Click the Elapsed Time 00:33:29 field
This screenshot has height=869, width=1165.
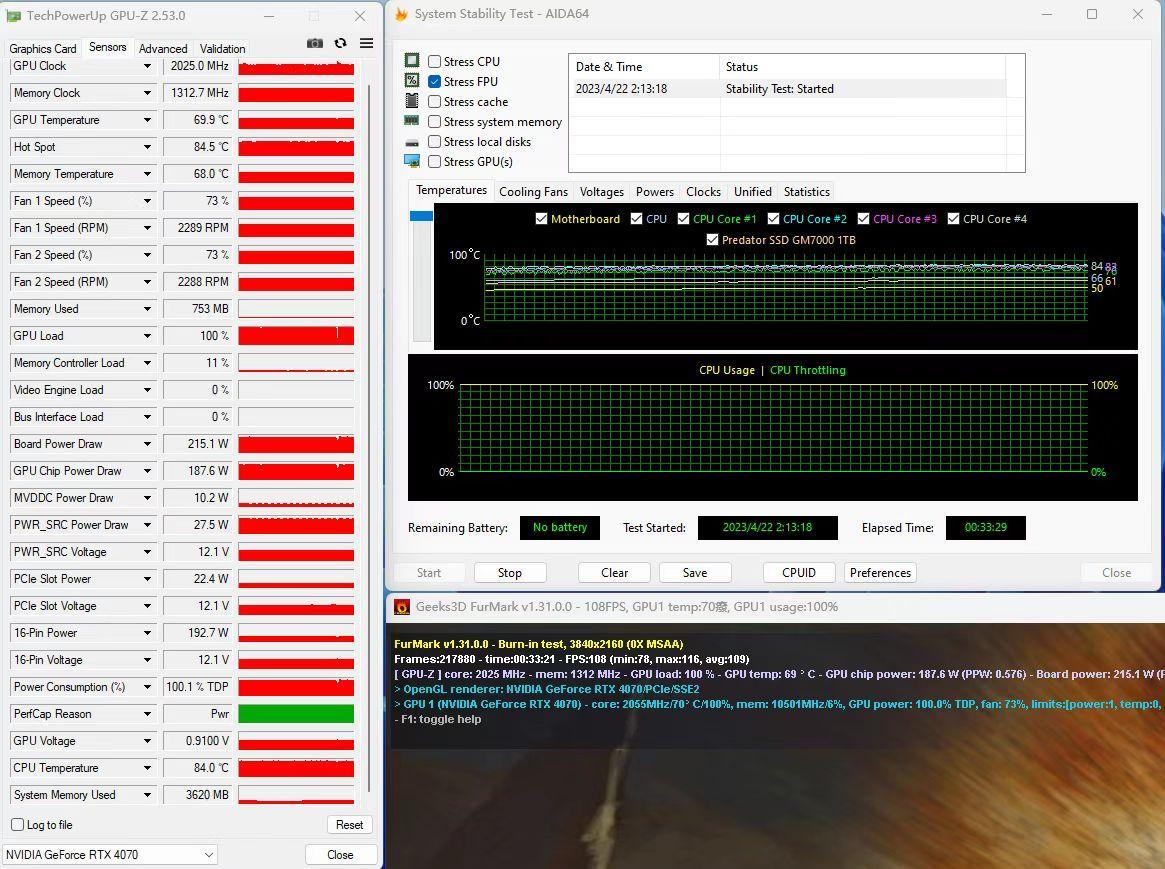(x=985, y=527)
